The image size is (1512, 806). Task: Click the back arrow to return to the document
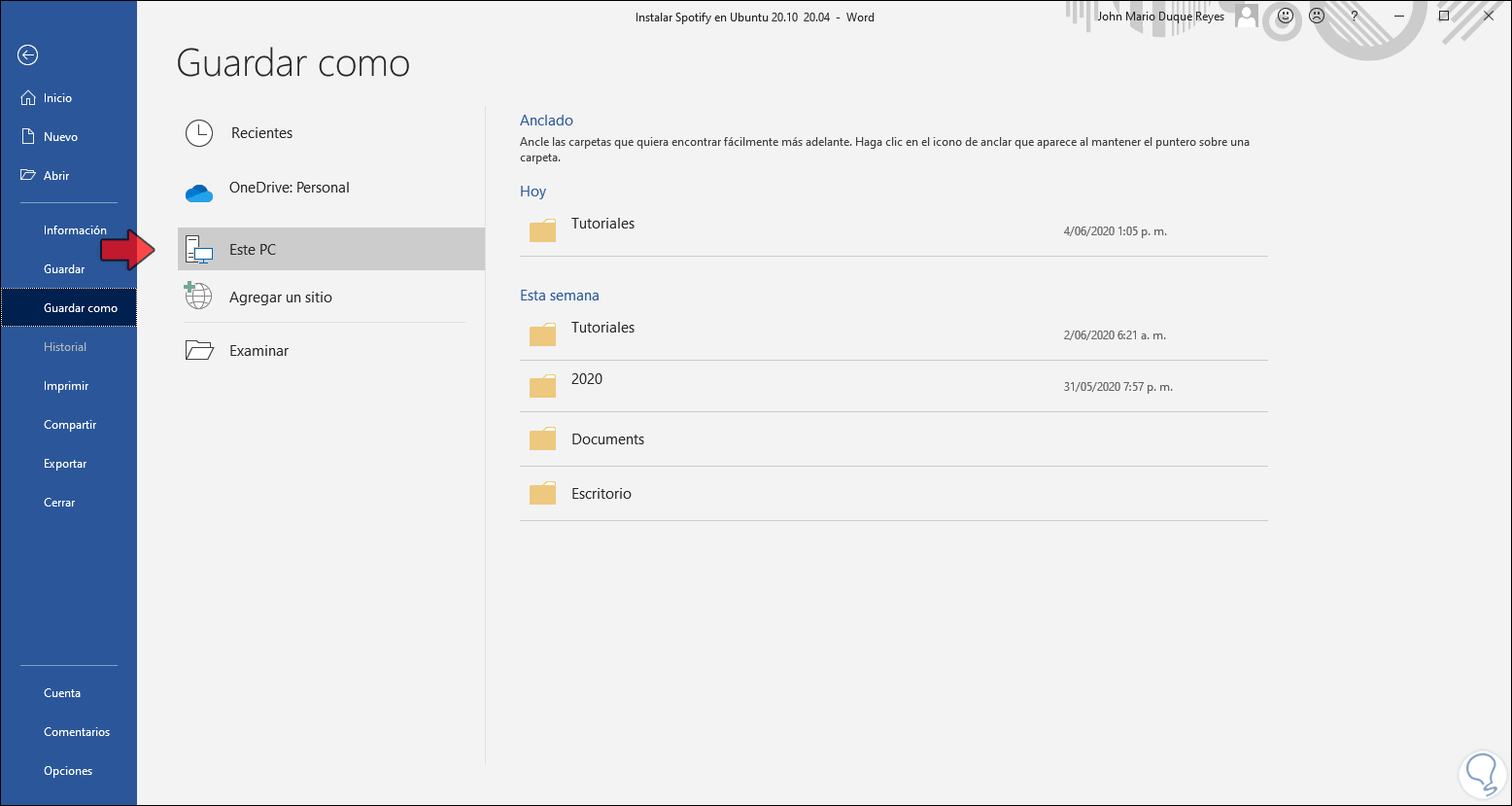pos(27,55)
